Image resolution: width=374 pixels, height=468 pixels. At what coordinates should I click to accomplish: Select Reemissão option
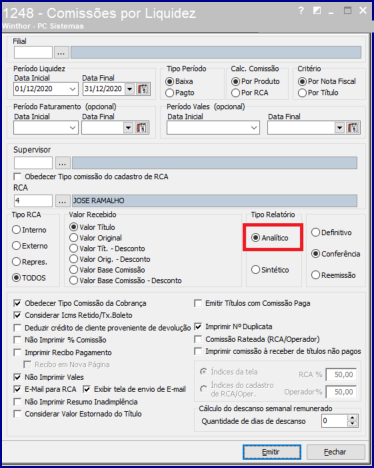coord(334,275)
